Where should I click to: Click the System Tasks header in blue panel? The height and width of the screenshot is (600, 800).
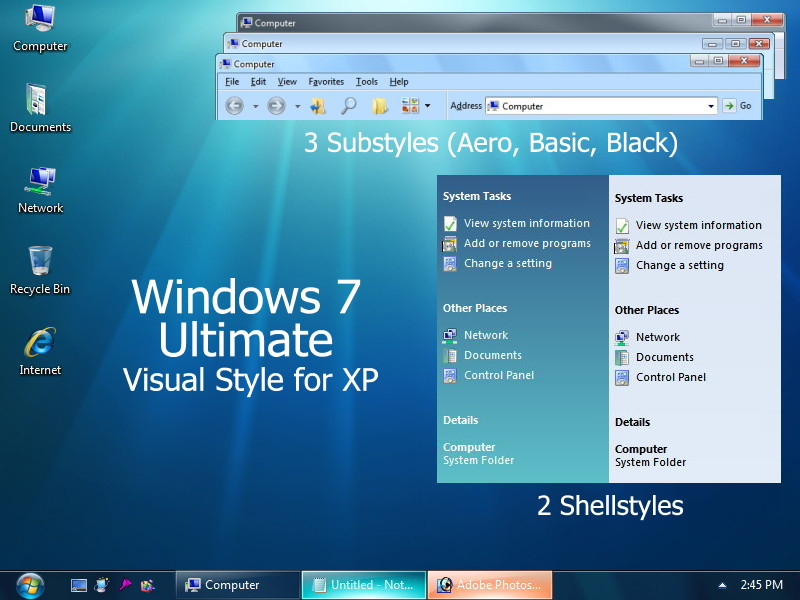pyautogui.click(x=477, y=196)
